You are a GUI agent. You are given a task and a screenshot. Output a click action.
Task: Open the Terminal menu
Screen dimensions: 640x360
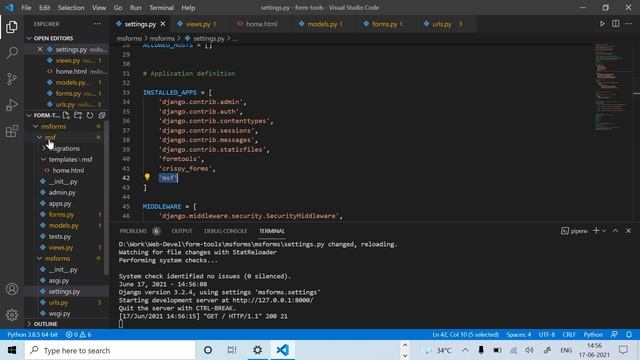tap(161, 8)
